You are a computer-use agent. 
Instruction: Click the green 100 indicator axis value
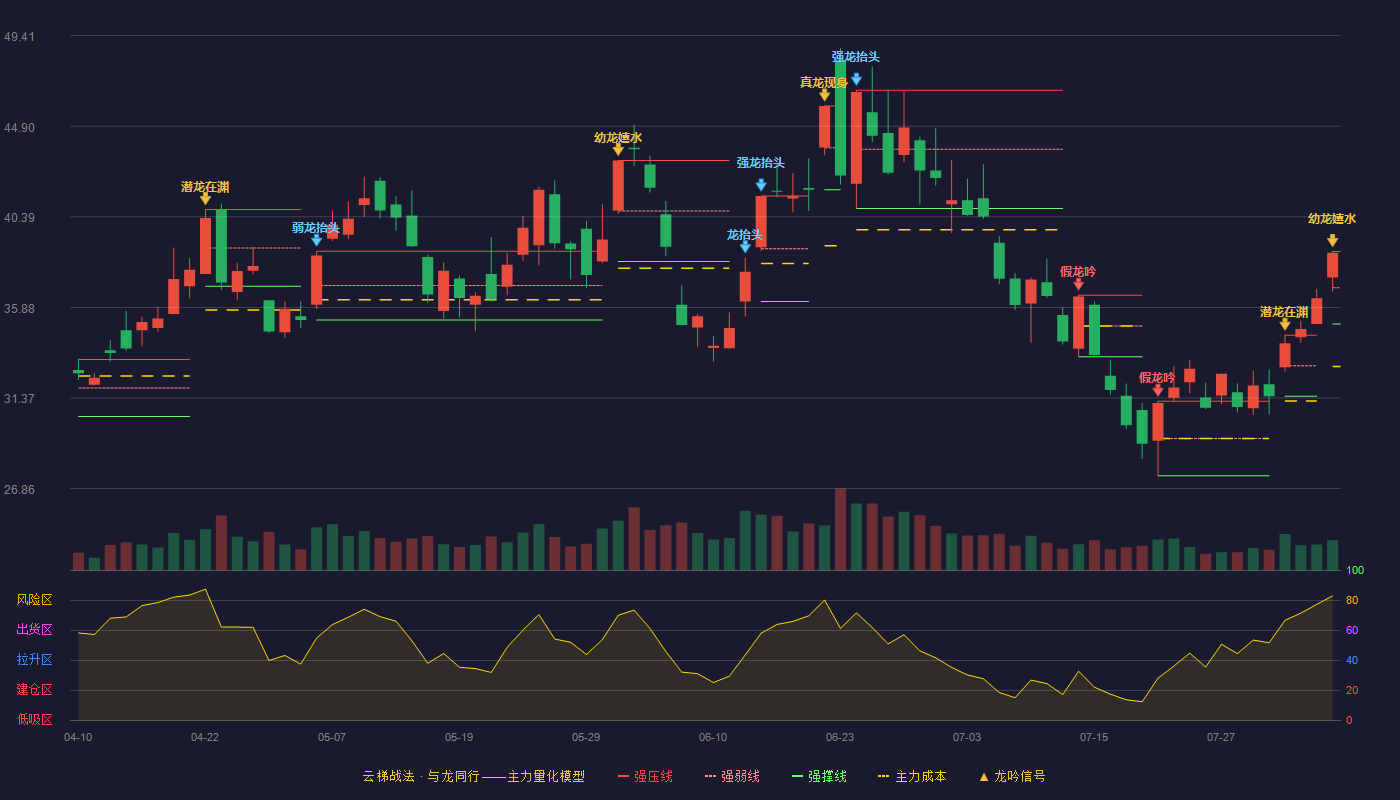click(1355, 571)
